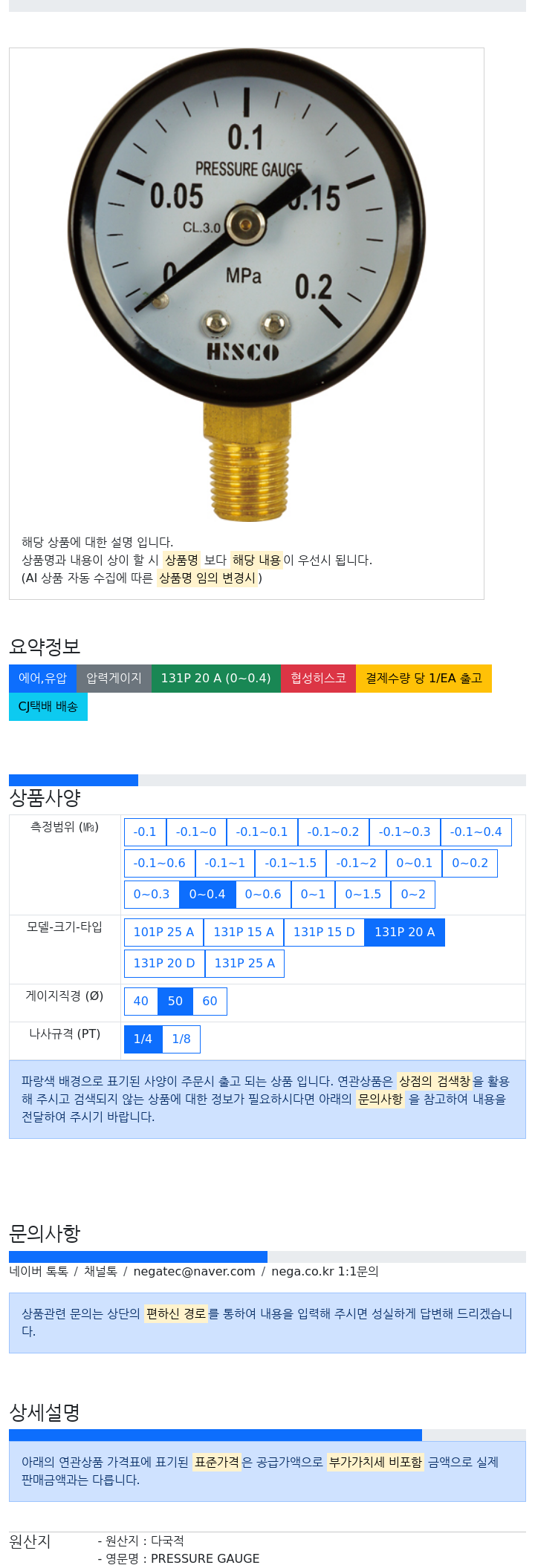This screenshot has width=535, height=1568.
Task: Click the pressure gauge product image
Action: pos(247,286)
